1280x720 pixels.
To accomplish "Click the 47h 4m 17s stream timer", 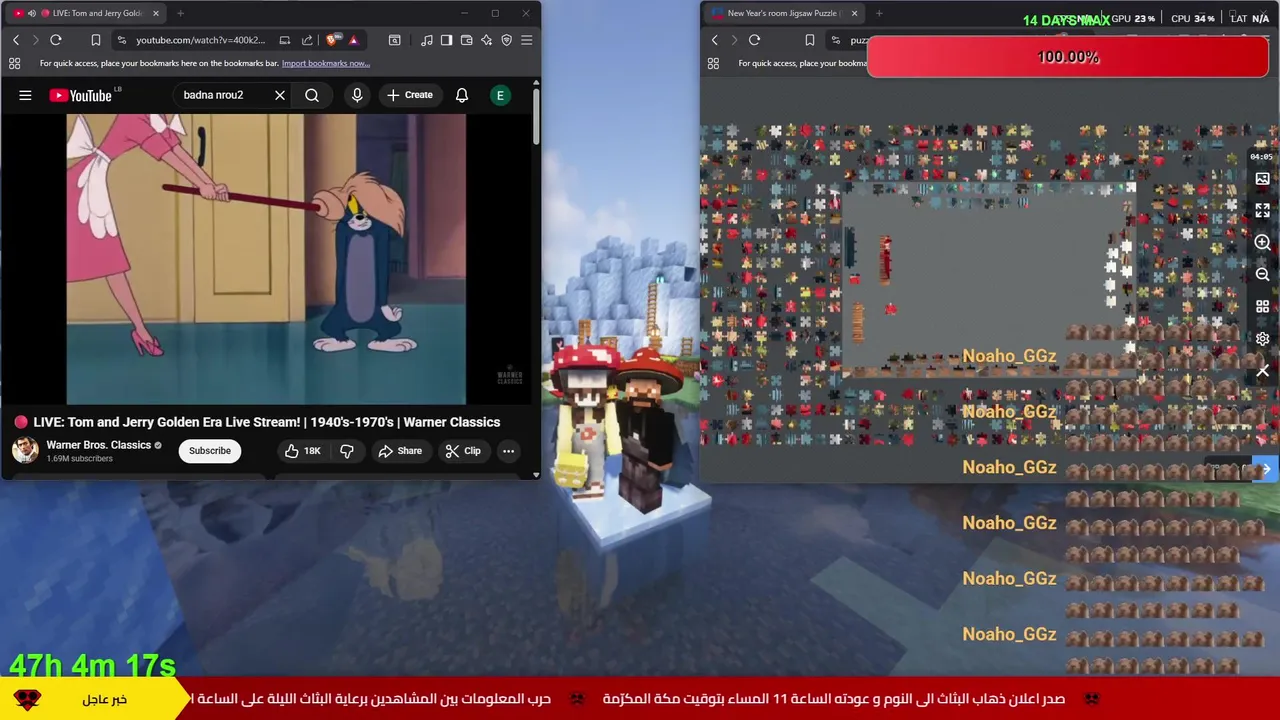I will pos(92,665).
